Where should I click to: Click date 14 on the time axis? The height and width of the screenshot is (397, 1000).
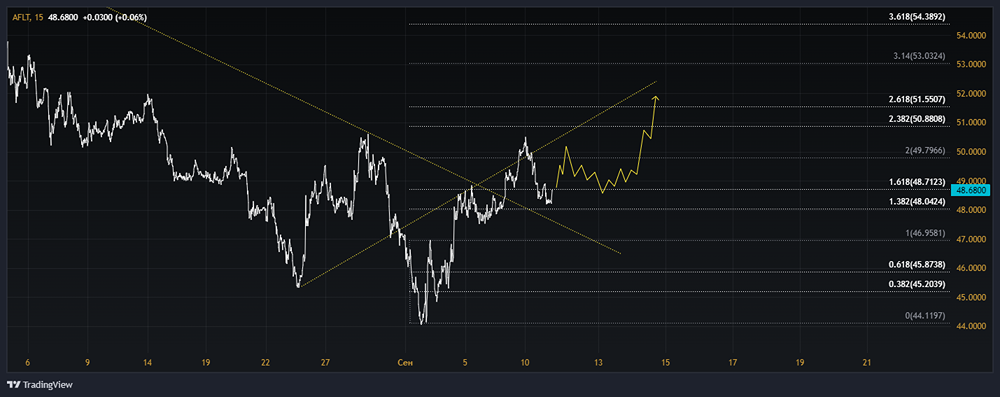pos(147,363)
